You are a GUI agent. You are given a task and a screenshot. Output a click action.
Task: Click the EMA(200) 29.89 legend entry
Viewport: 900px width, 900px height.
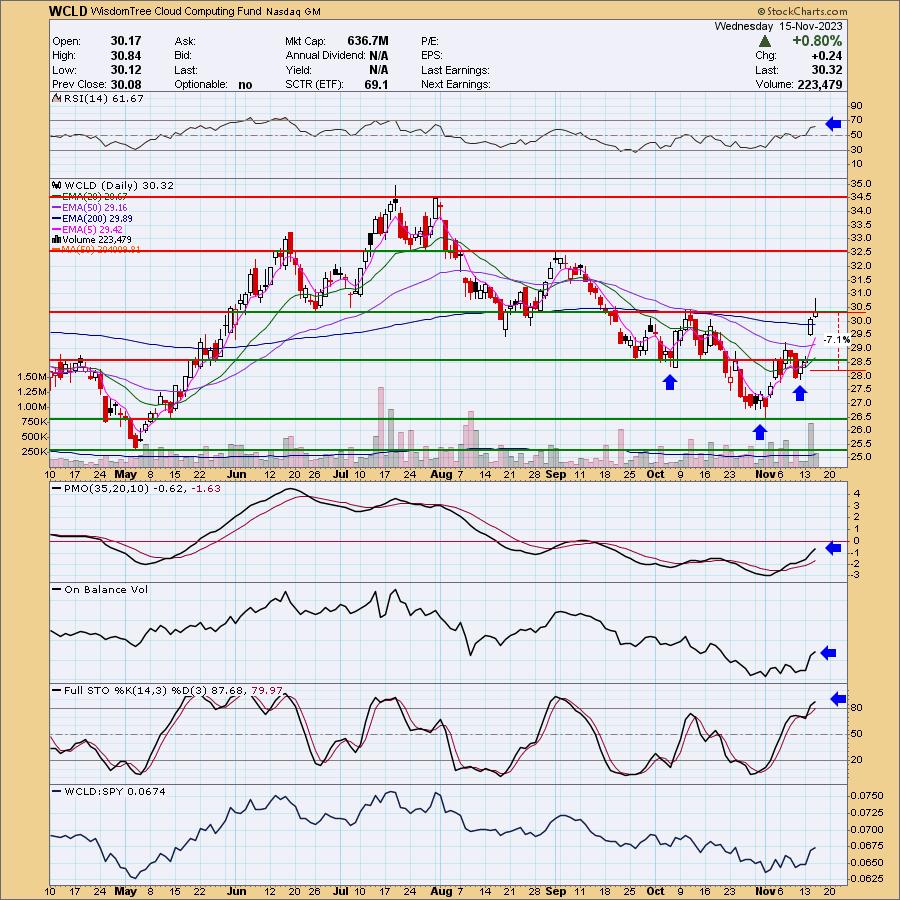coord(97,218)
